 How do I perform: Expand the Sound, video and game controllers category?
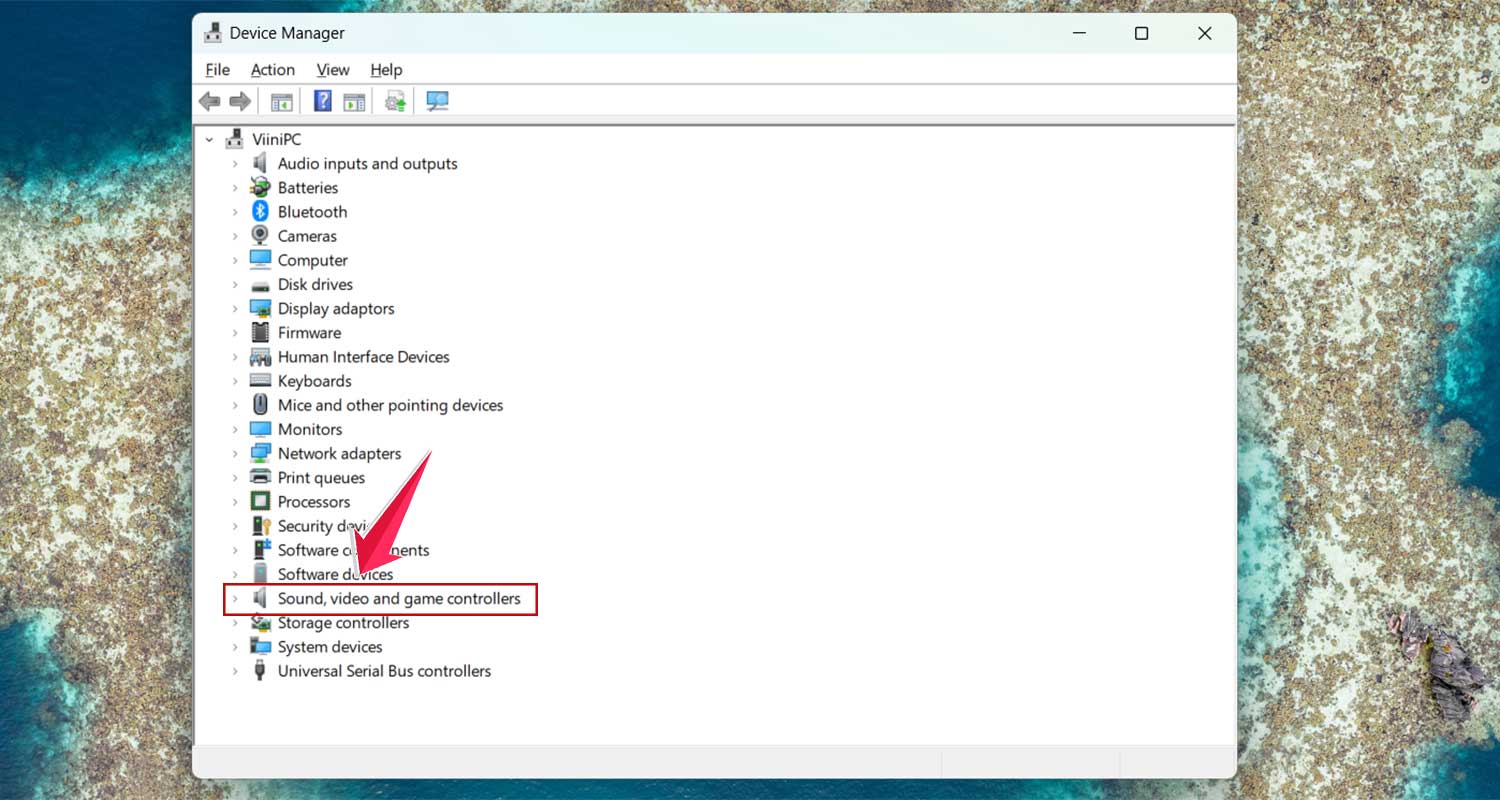234,598
